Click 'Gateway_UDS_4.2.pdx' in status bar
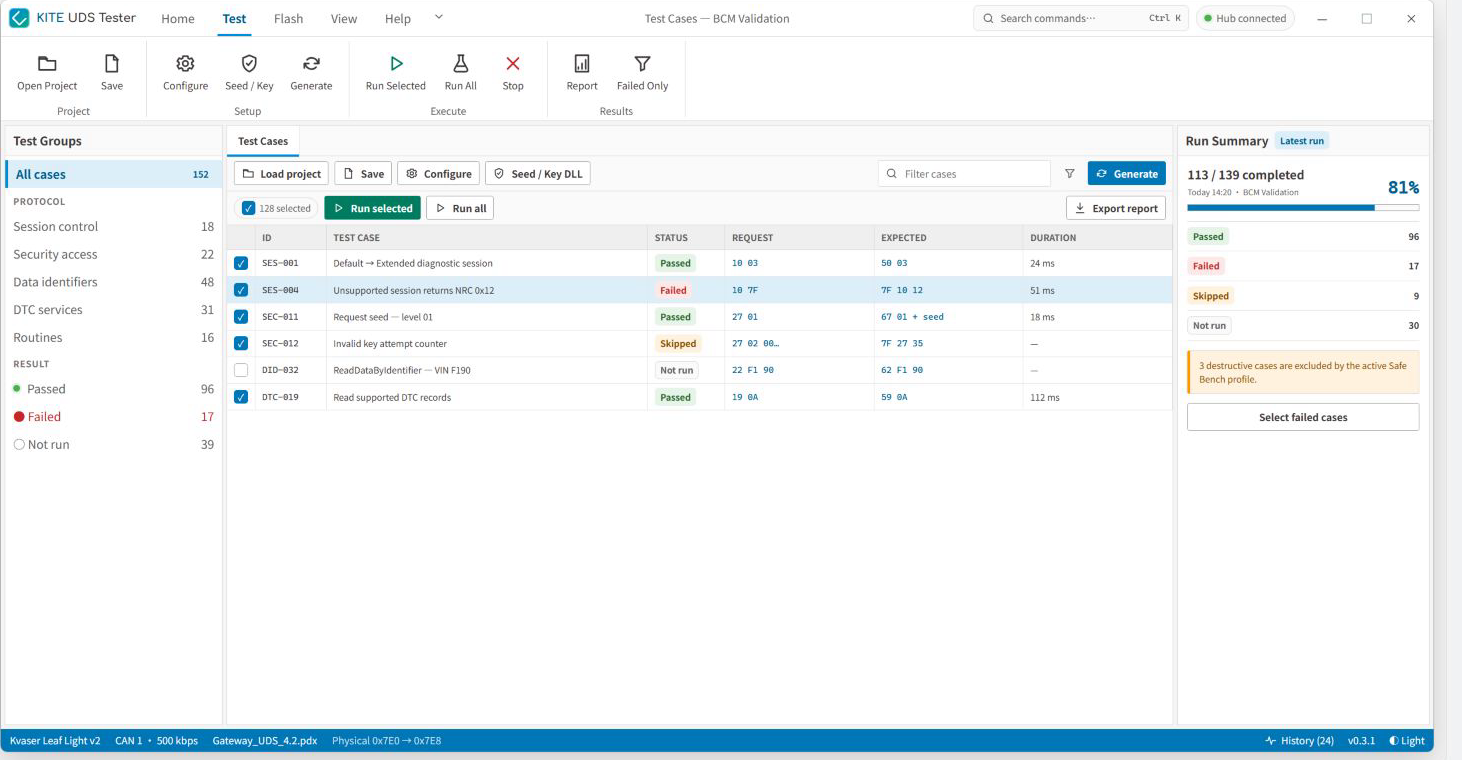The height and width of the screenshot is (760, 1462). click(x=265, y=741)
